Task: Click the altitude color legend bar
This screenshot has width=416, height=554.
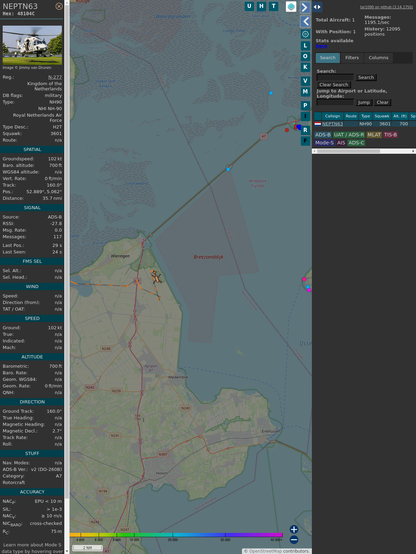Action: [176, 535]
